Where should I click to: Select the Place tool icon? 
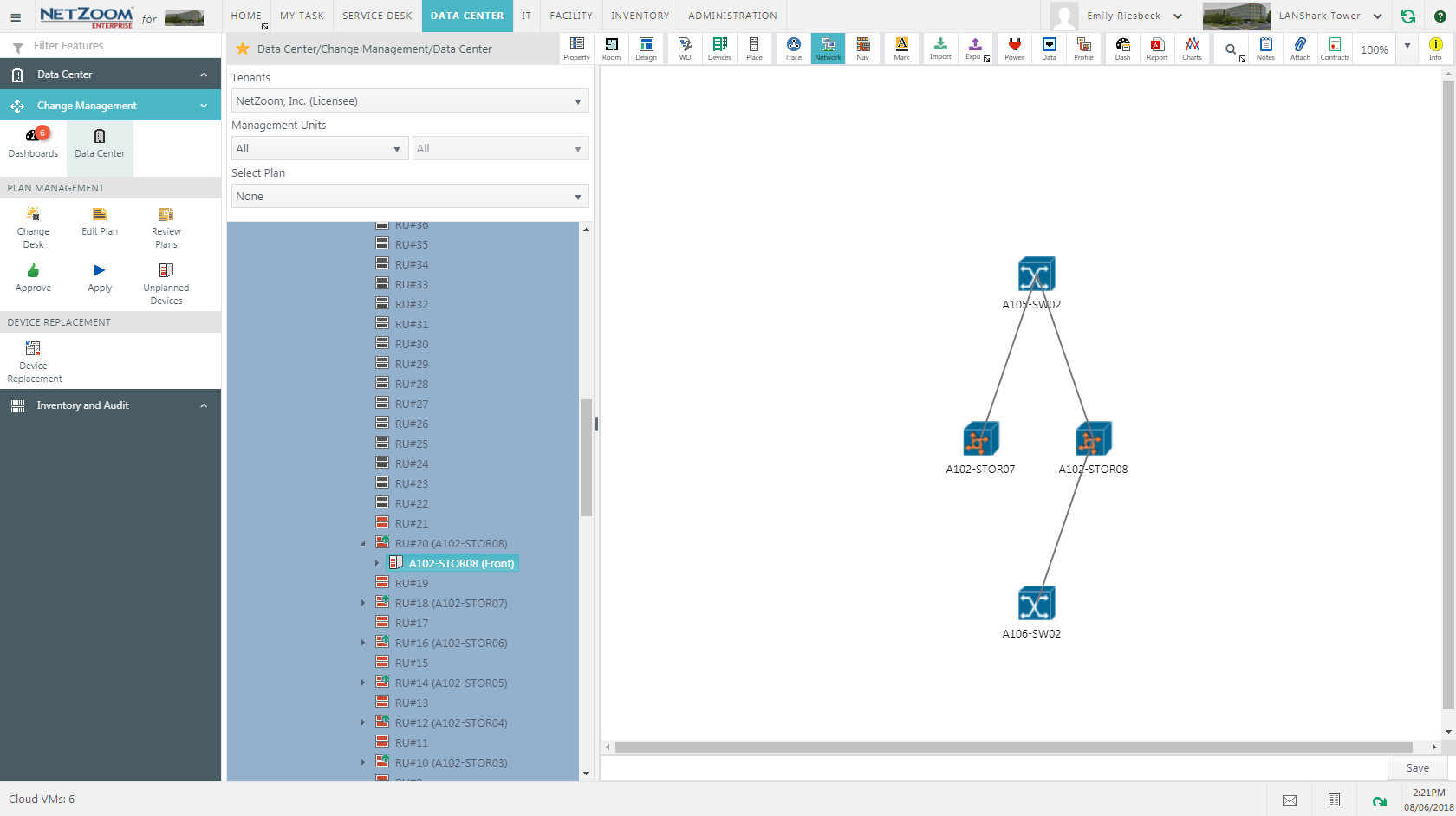pos(754,49)
